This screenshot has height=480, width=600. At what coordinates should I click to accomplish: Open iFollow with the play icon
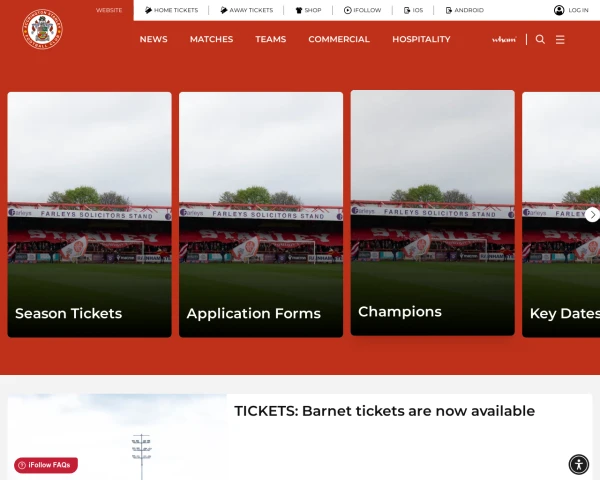coord(362,10)
